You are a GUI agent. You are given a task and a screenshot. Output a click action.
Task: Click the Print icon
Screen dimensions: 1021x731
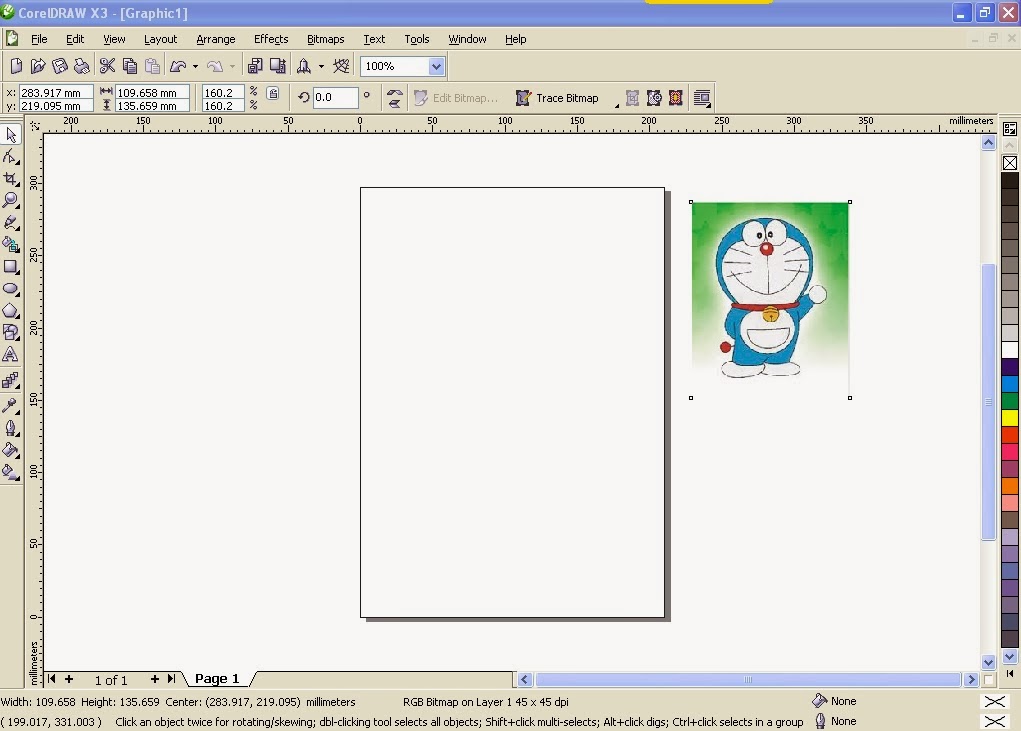[x=82, y=66]
